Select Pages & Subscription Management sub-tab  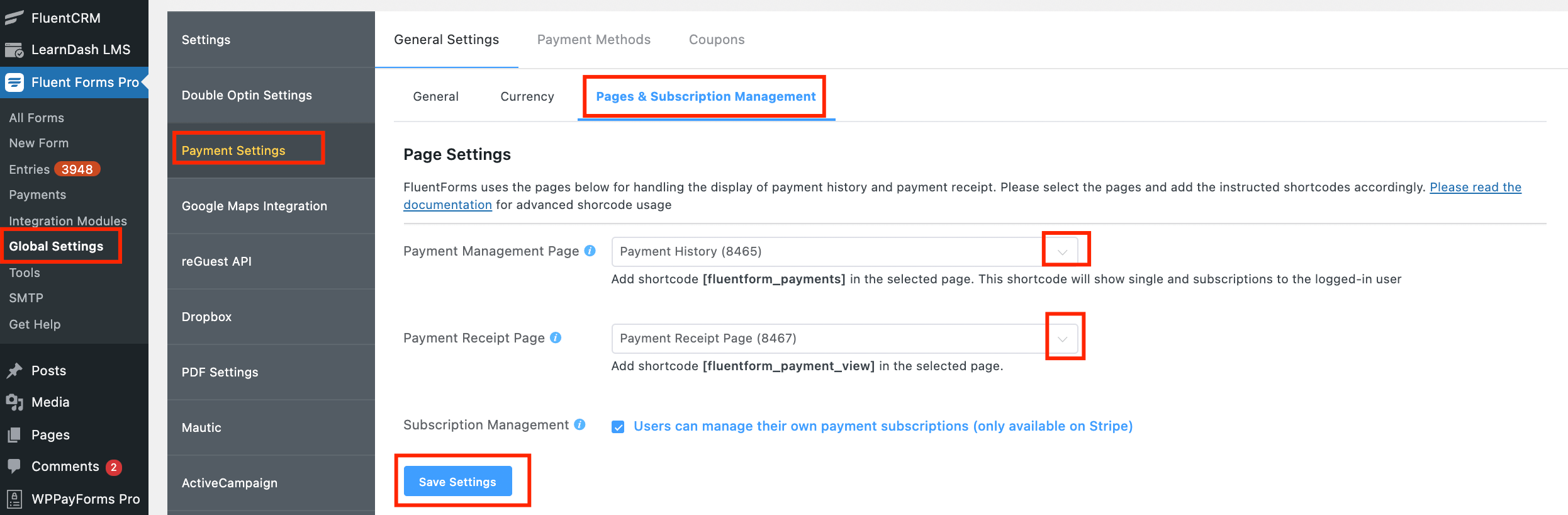pyautogui.click(x=705, y=96)
